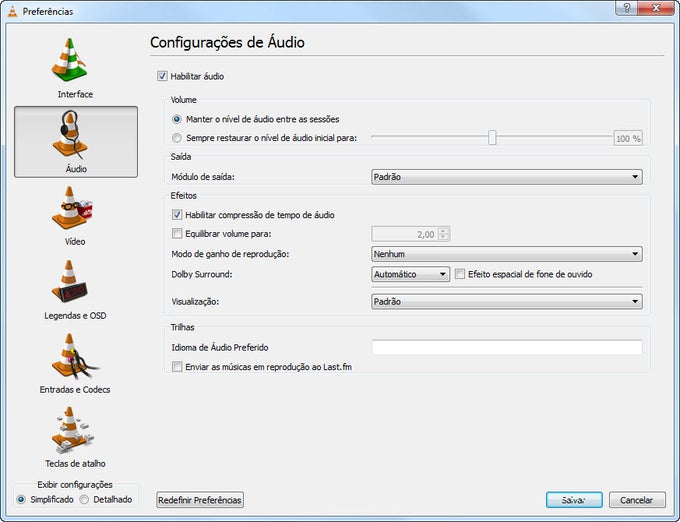This screenshot has width=680, height=522.
Task: Open Vídeo preferences cone icon
Action: [72, 208]
